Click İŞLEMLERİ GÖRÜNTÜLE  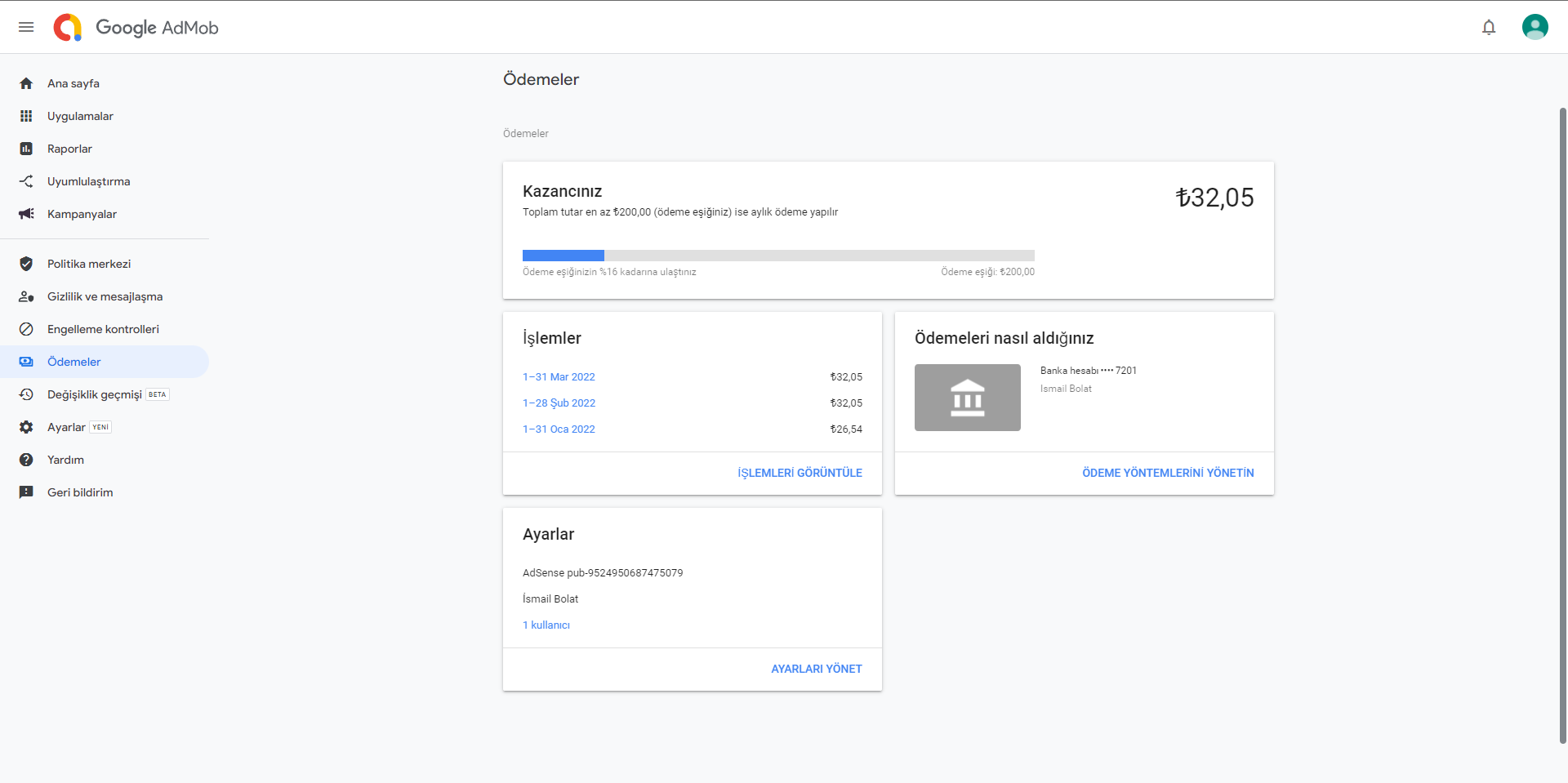[x=800, y=473]
